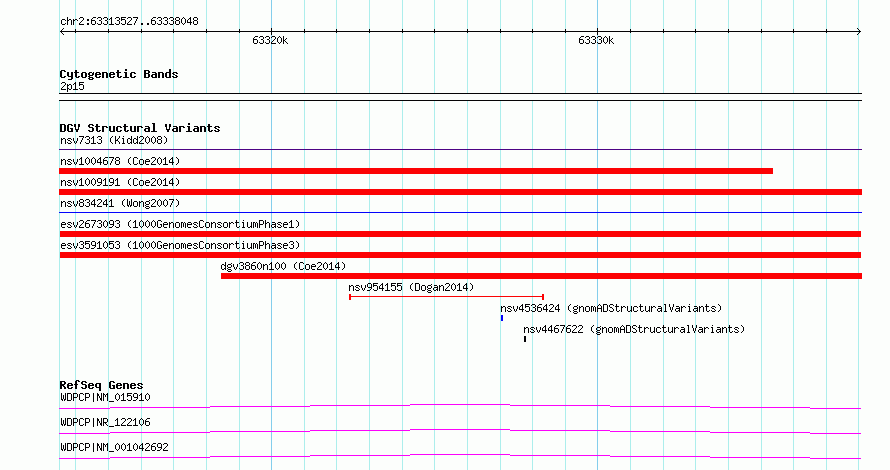Click the 63330k ruler tick label
Image resolution: width=890 pixels, height=470 pixels.
coord(596,40)
